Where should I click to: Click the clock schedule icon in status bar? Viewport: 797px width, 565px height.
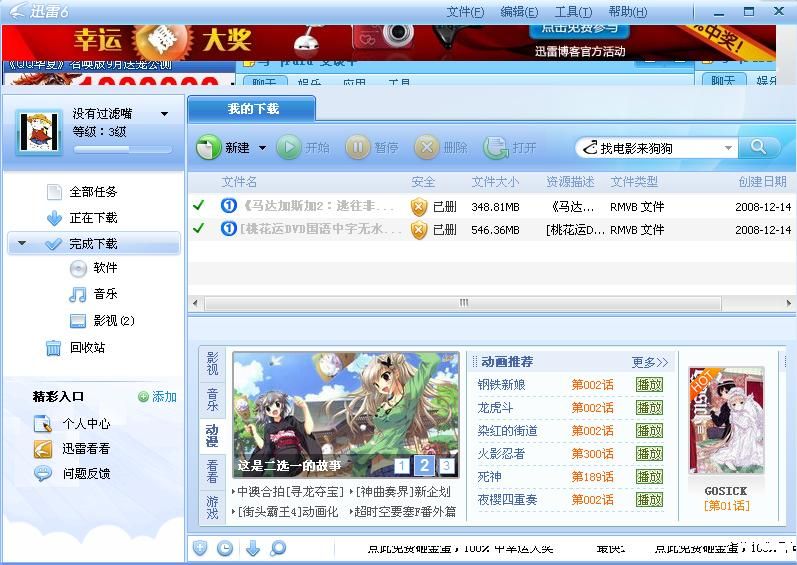pos(225,548)
